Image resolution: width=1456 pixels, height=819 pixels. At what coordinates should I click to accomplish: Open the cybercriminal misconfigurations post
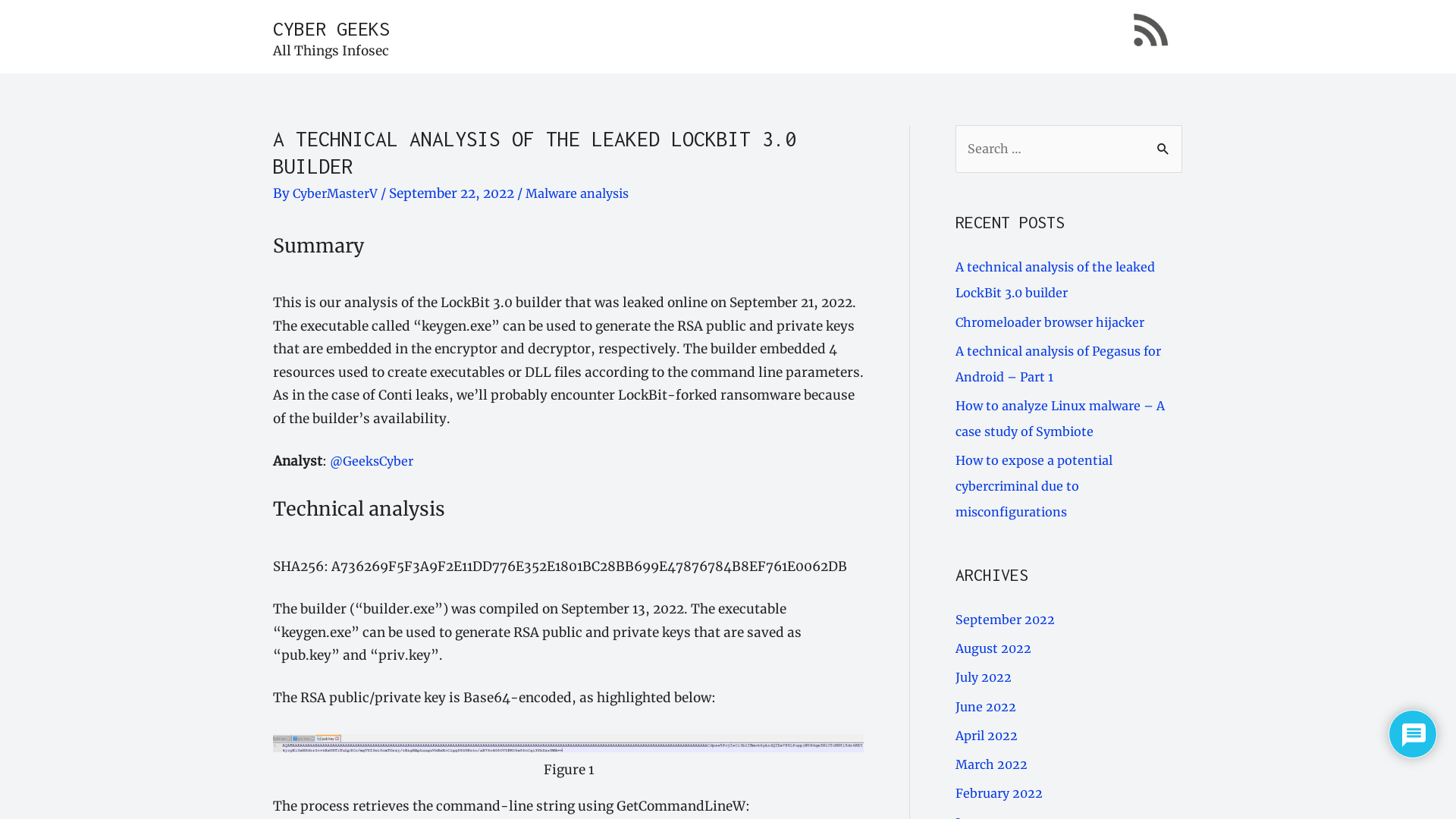1034,486
